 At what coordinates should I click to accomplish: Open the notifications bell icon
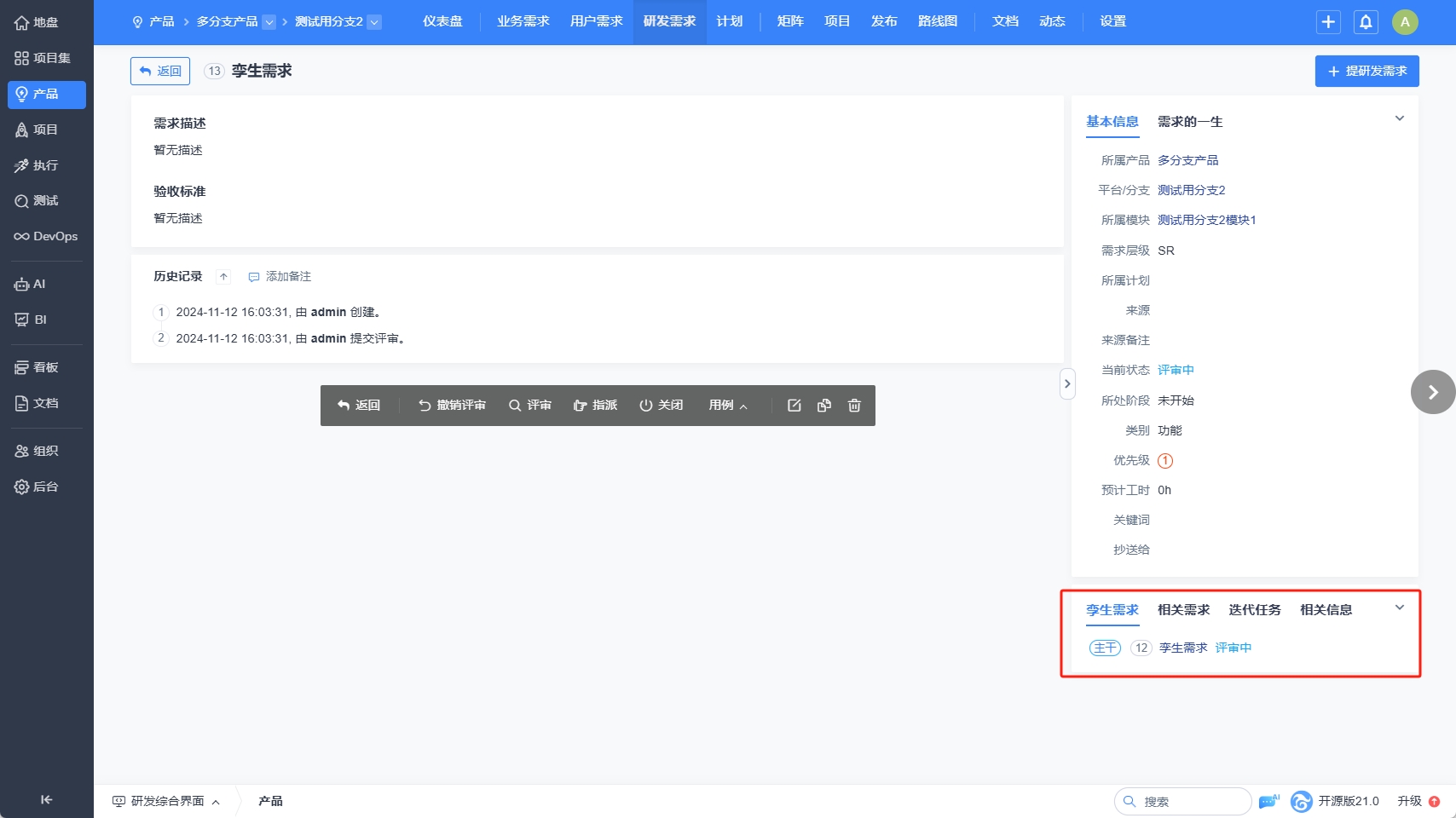pyautogui.click(x=1366, y=22)
